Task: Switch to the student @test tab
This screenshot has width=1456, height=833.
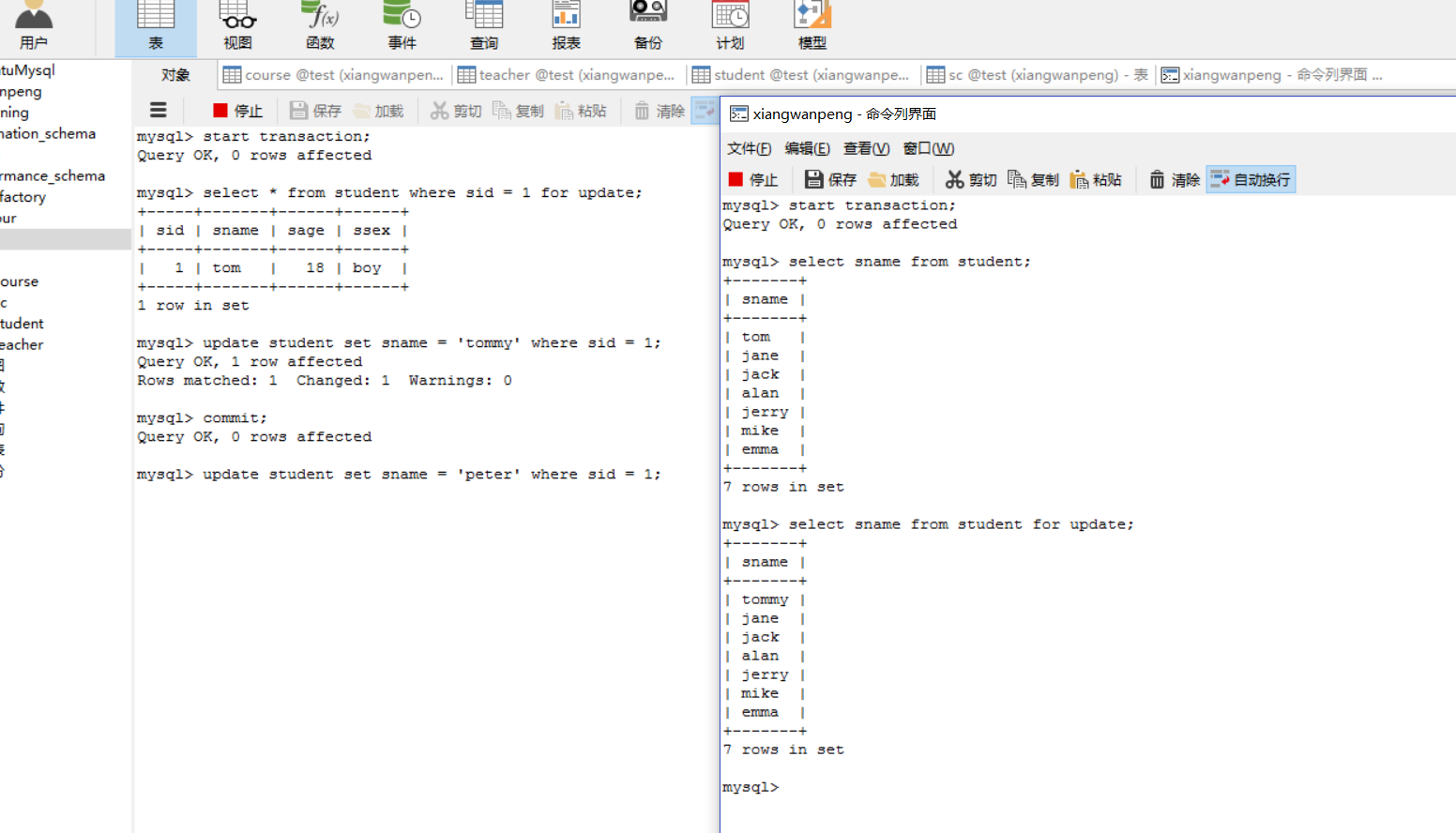Action: 801,75
